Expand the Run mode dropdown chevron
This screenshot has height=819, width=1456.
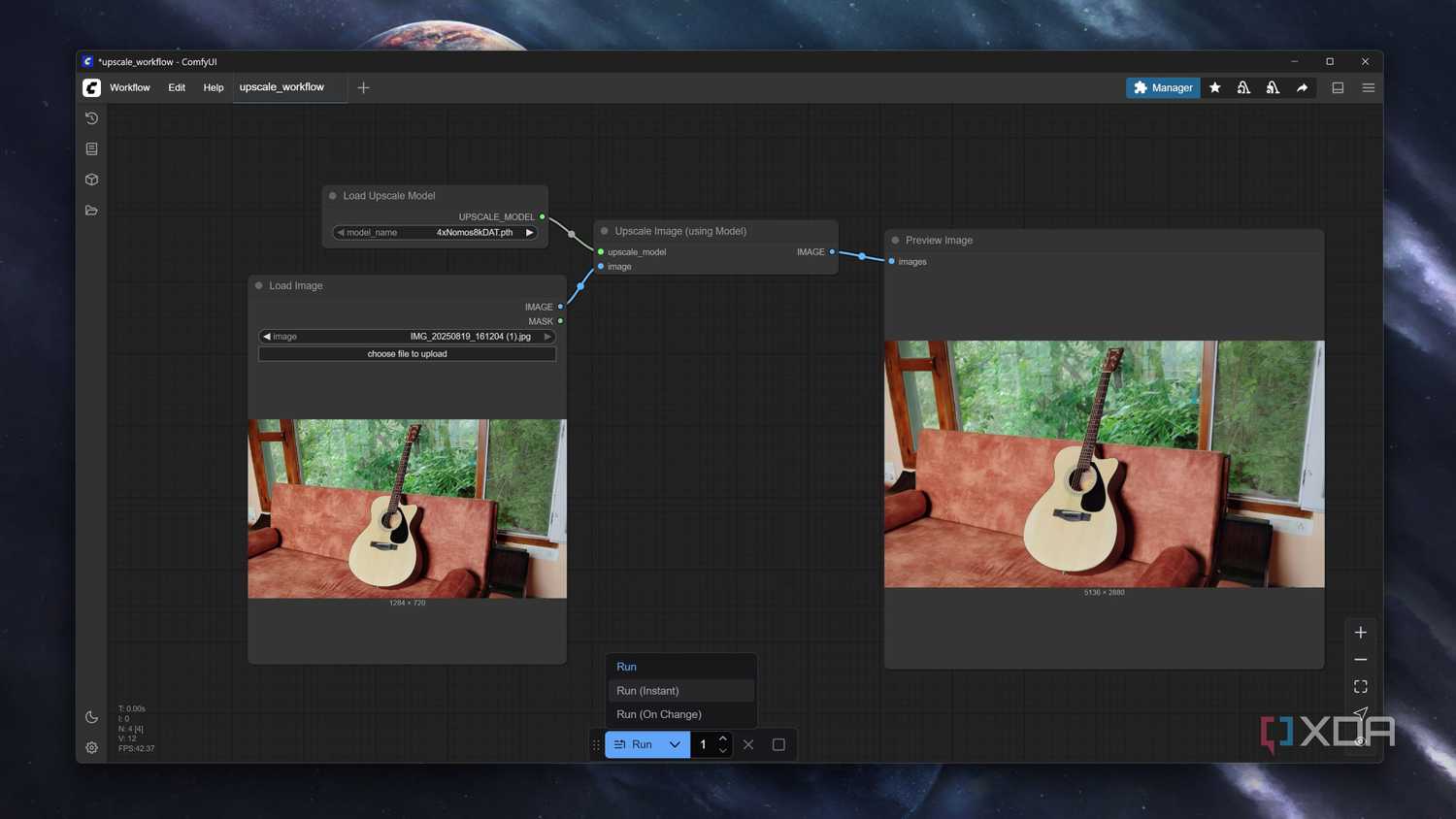point(675,744)
